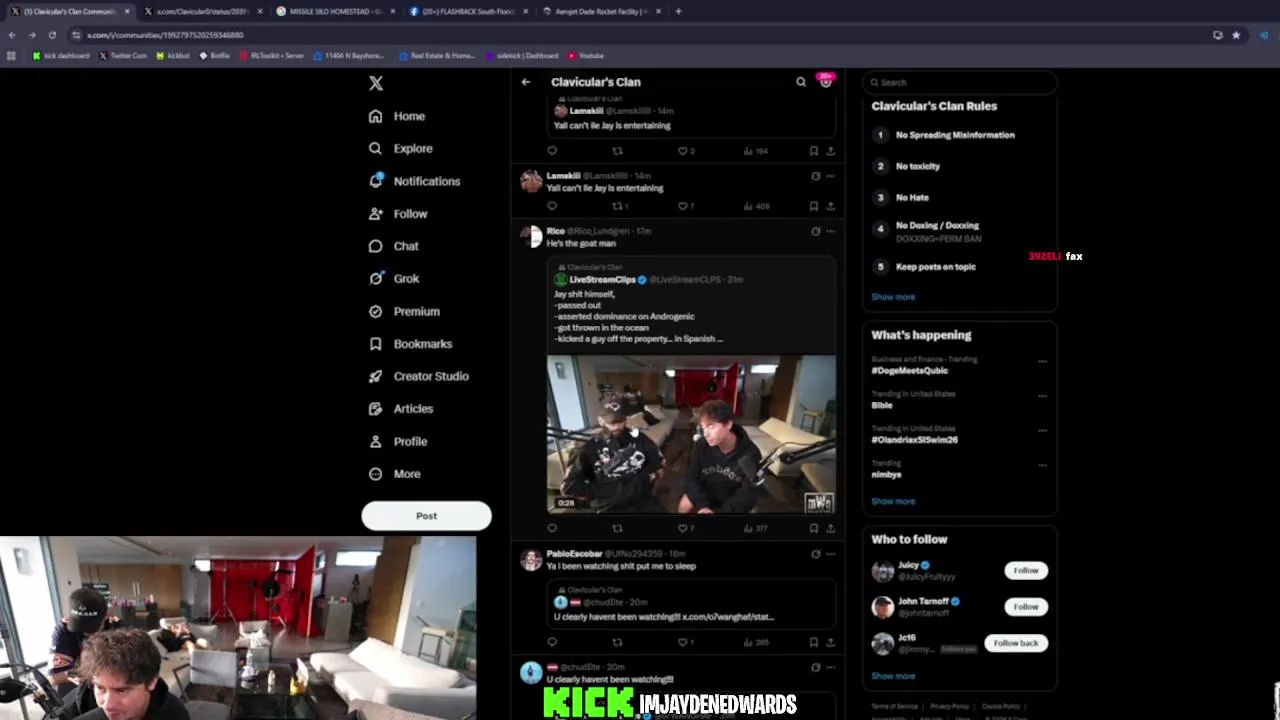Click the white Post button
The image size is (1280, 720).
coord(426,516)
